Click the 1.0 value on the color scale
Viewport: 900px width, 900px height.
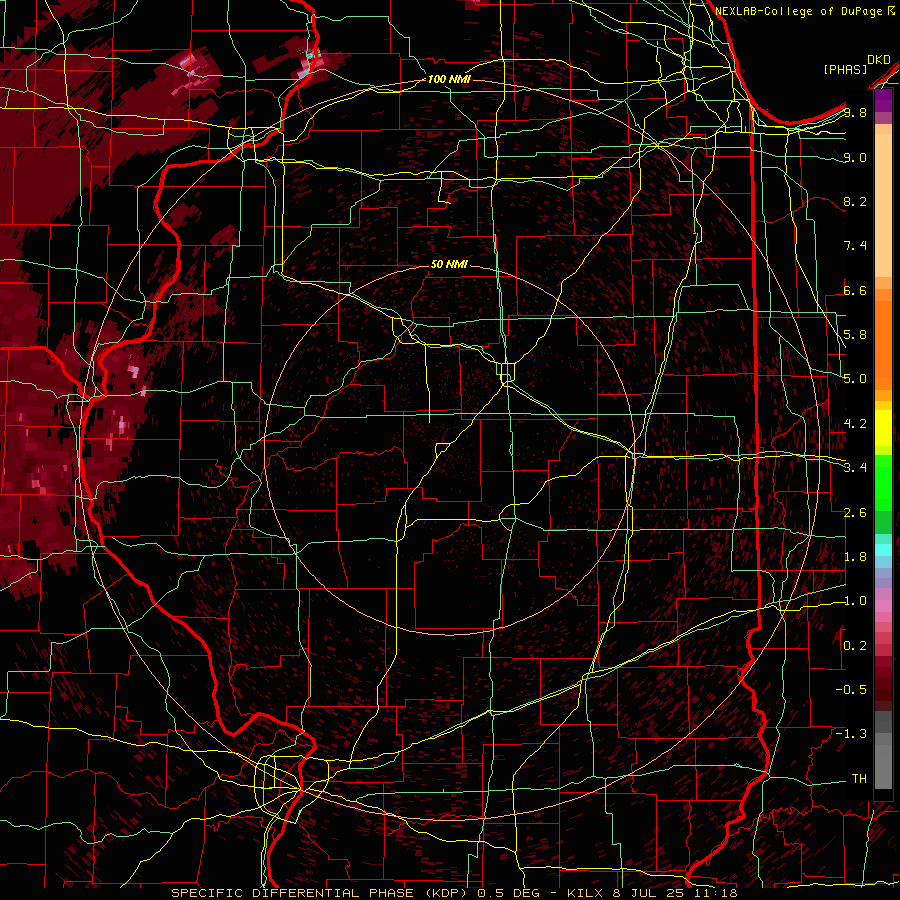855,601
